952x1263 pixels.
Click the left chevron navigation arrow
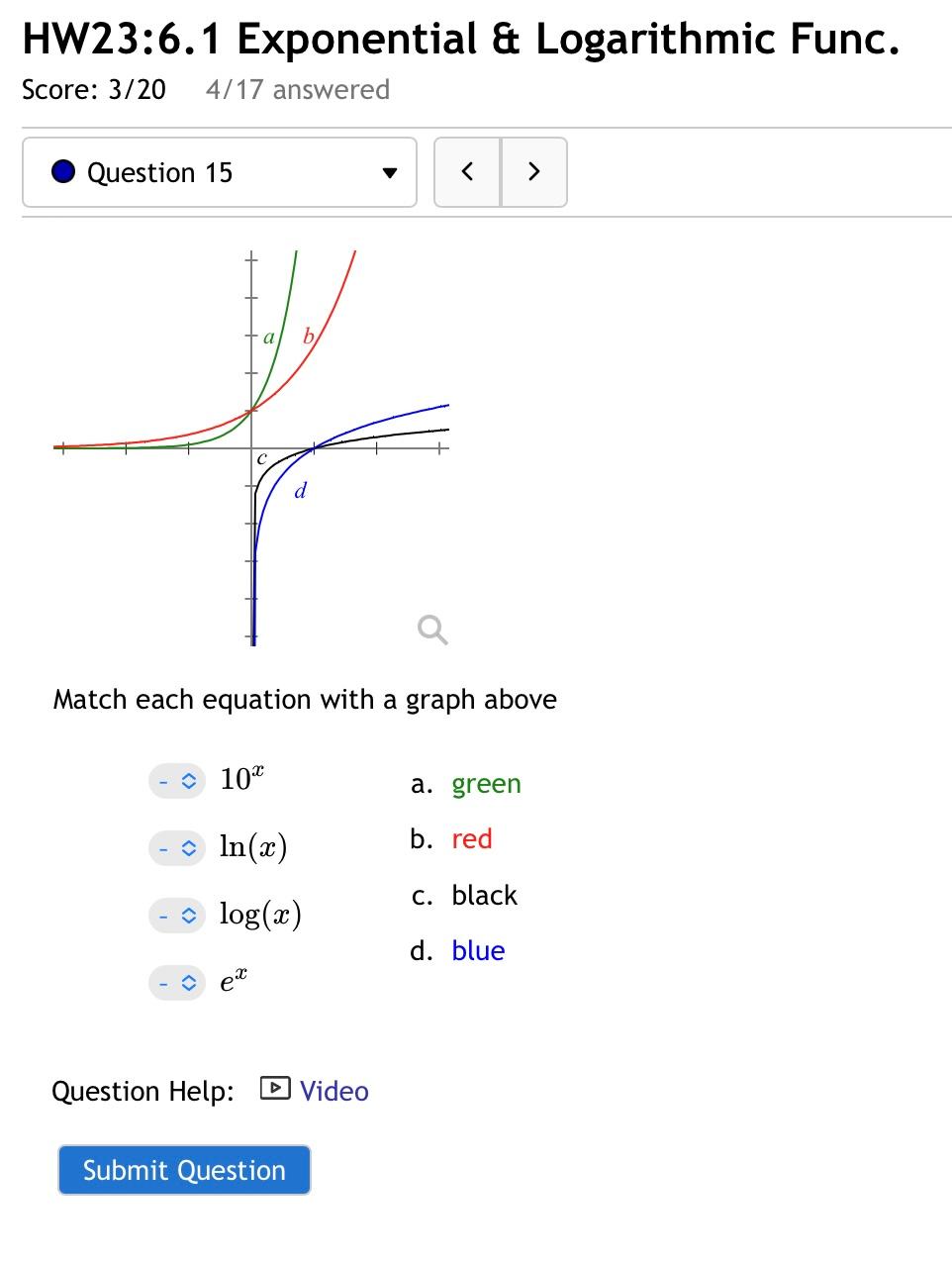click(x=466, y=171)
